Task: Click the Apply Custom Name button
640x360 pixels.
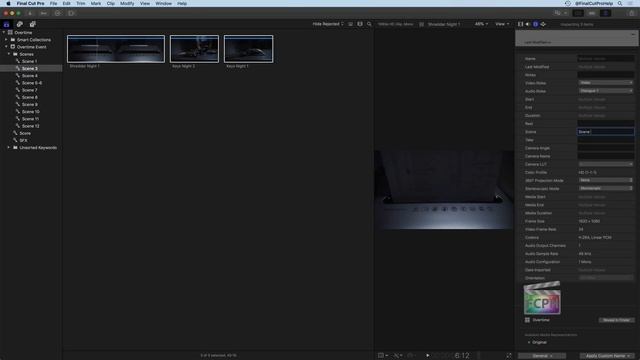Action: click(x=607, y=356)
